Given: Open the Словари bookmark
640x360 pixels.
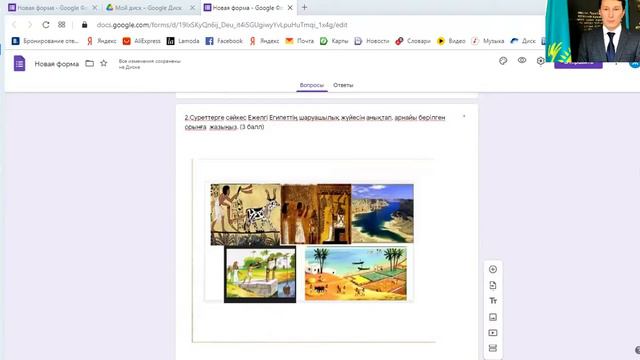Looking at the screenshot, I should point(413,41).
